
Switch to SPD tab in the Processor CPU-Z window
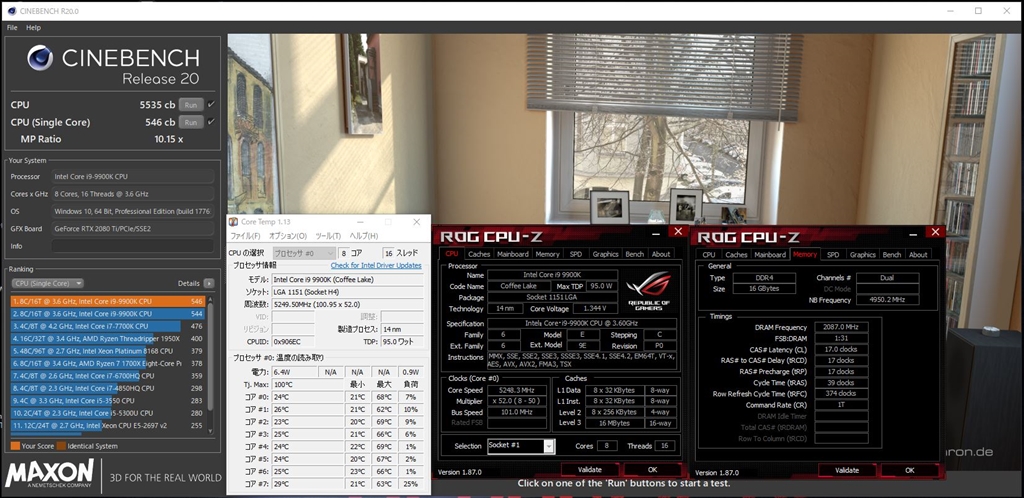(x=575, y=254)
